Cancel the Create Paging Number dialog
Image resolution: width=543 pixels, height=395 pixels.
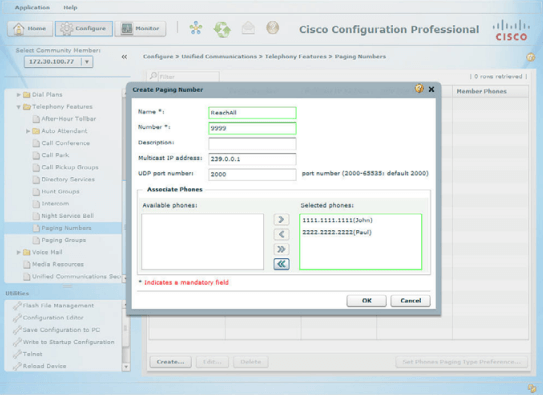click(x=410, y=300)
